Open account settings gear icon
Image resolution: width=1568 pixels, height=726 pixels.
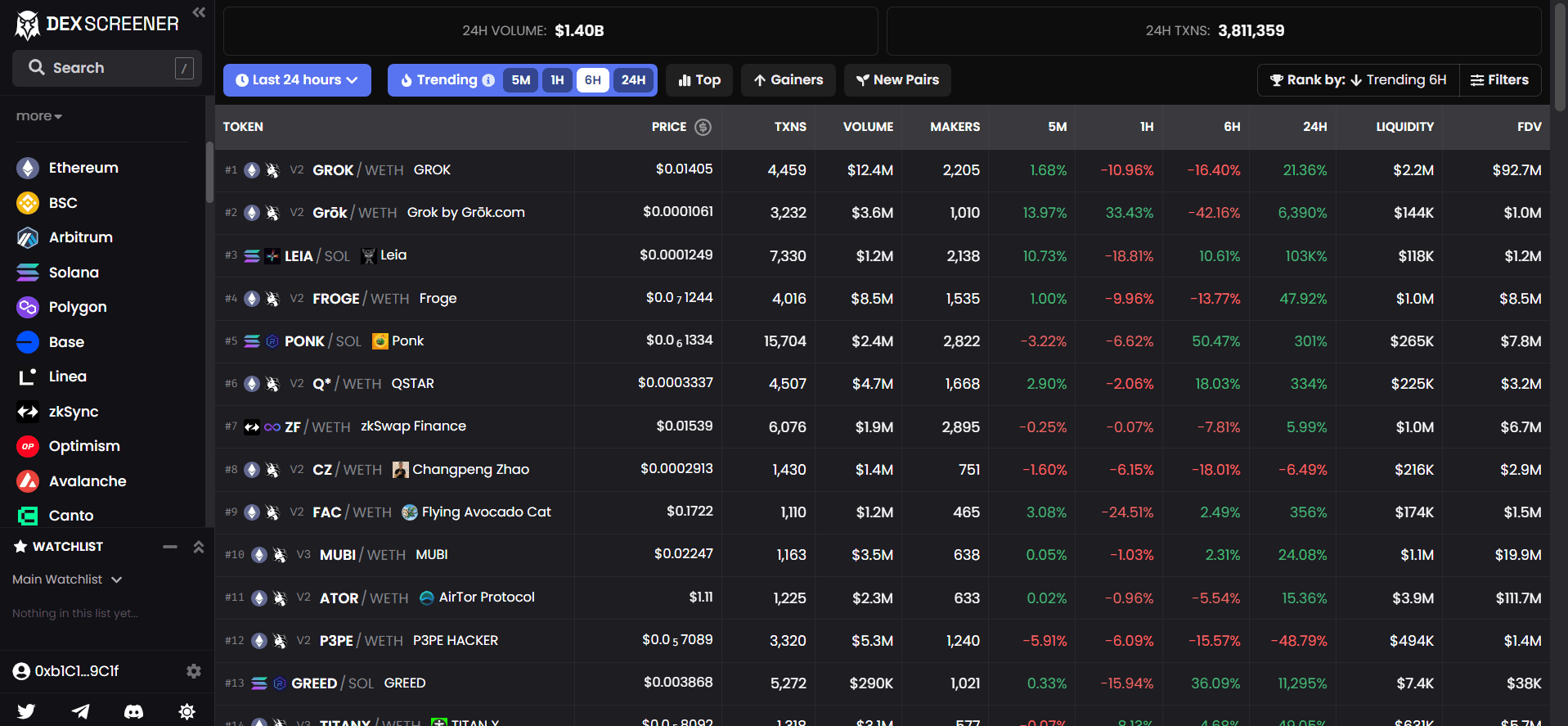coord(194,671)
